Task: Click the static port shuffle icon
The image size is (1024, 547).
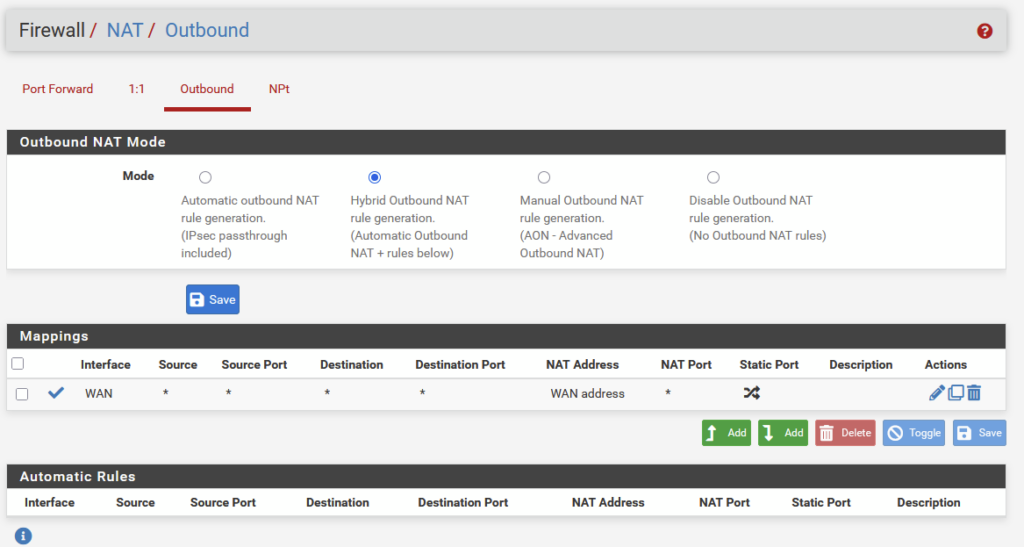Action: (751, 393)
